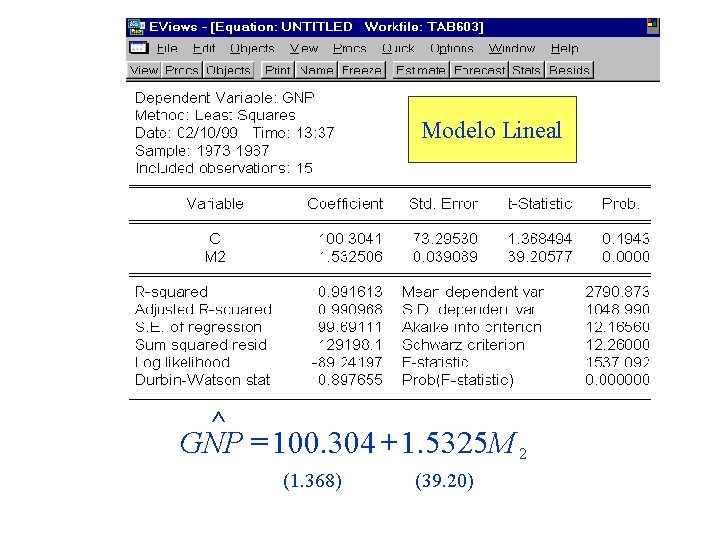Click the Durbin-Watson stat label
This screenshot has width=720, height=540.
202,380
